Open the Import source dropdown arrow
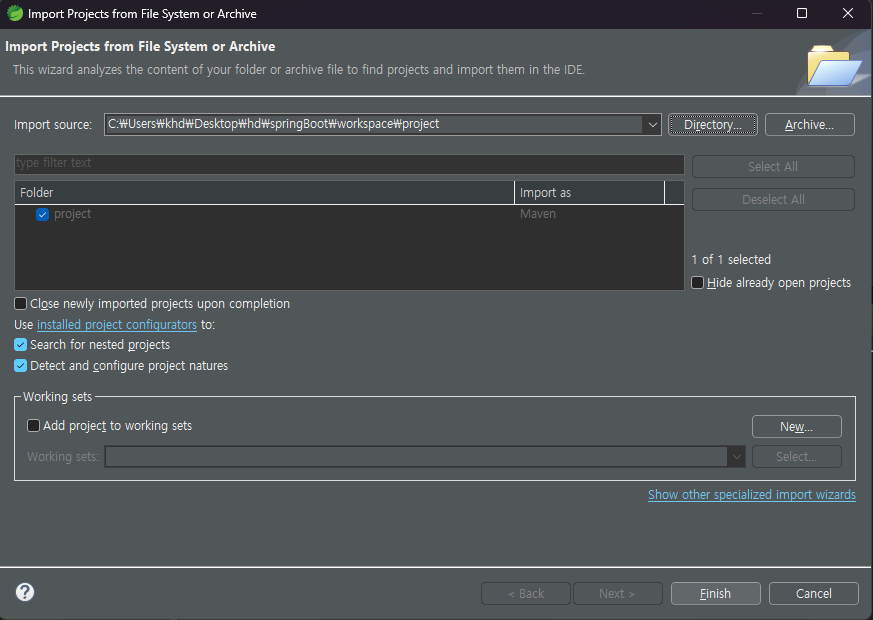The width and height of the screenshot is (873, 620). [x=653, y=125]
